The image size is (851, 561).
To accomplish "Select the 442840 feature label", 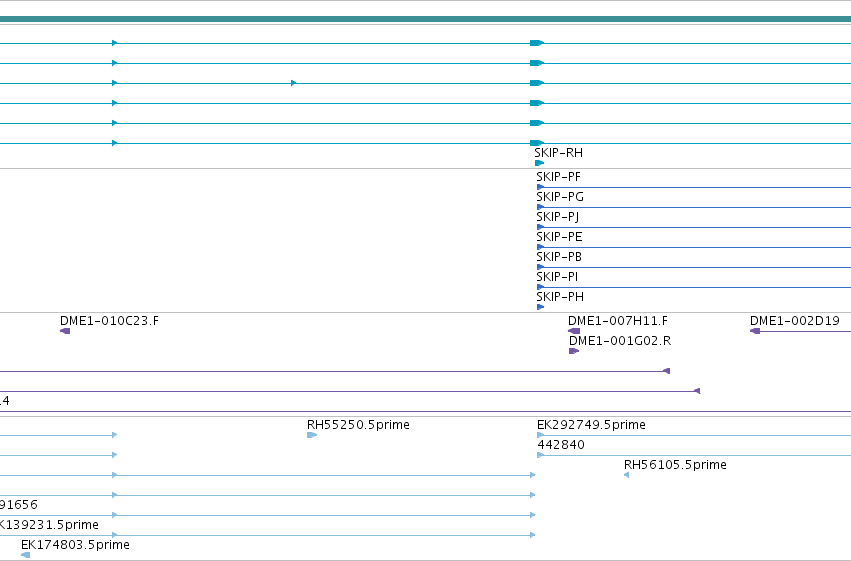I will click(561, 445).
